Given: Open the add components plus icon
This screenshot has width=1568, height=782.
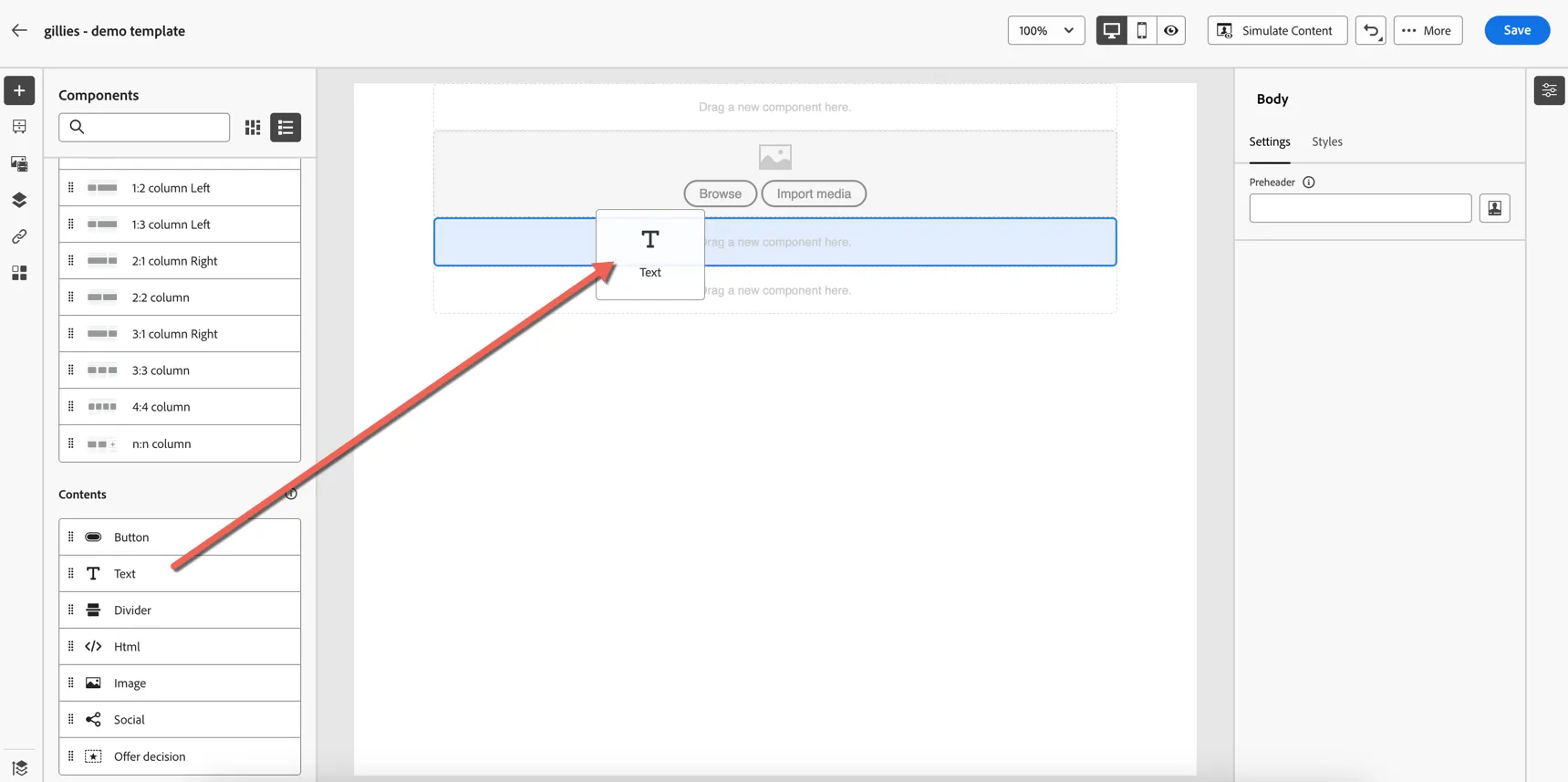Looking at the screenshot, I should coord(19,90).
